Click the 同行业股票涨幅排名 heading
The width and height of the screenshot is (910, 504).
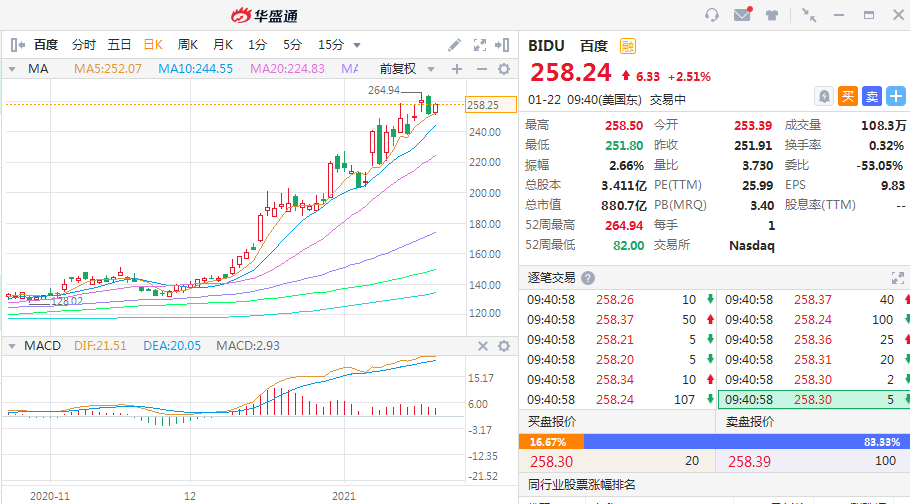pyautogui.click(x=582, y=485)
